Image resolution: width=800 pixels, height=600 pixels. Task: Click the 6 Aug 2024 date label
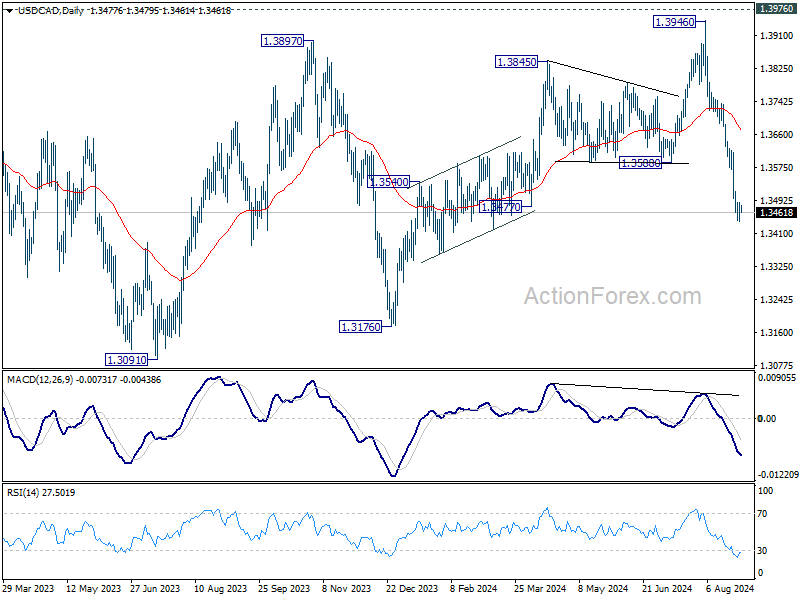click(731, 588)
